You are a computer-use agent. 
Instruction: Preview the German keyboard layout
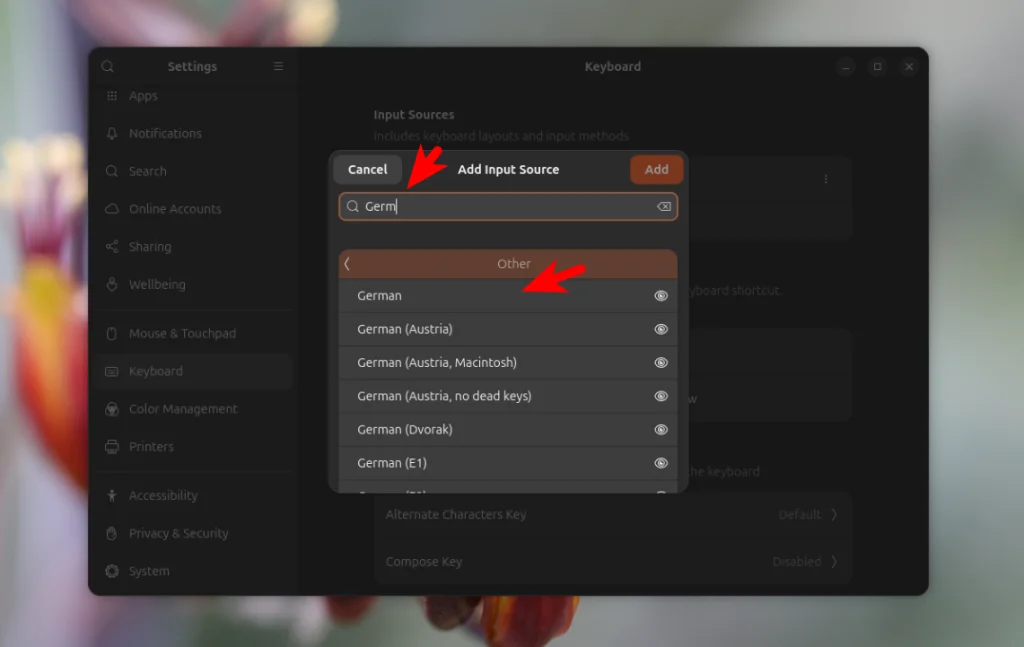661,295
